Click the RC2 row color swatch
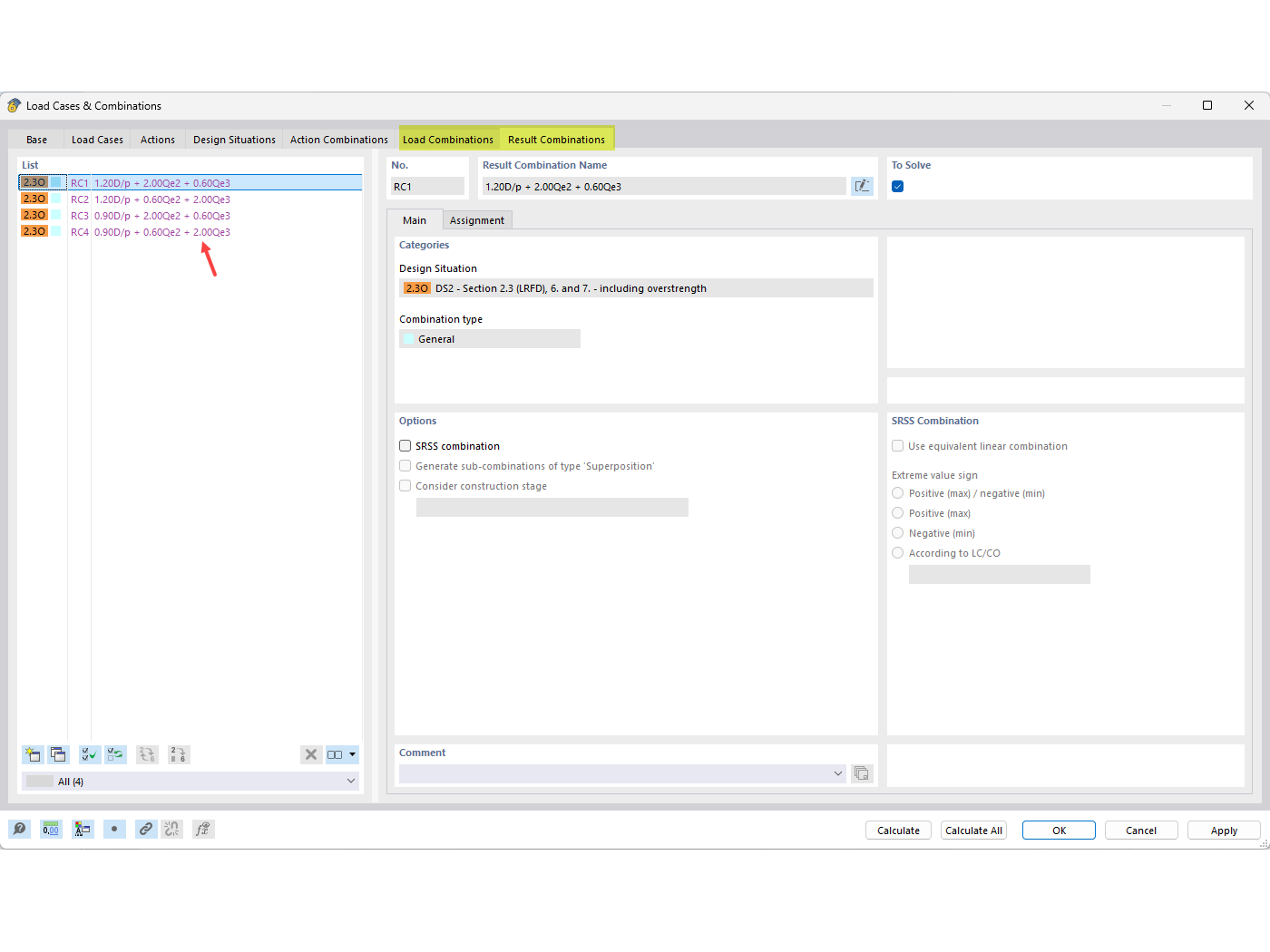The image size is (1270, 952). point(56,199)
